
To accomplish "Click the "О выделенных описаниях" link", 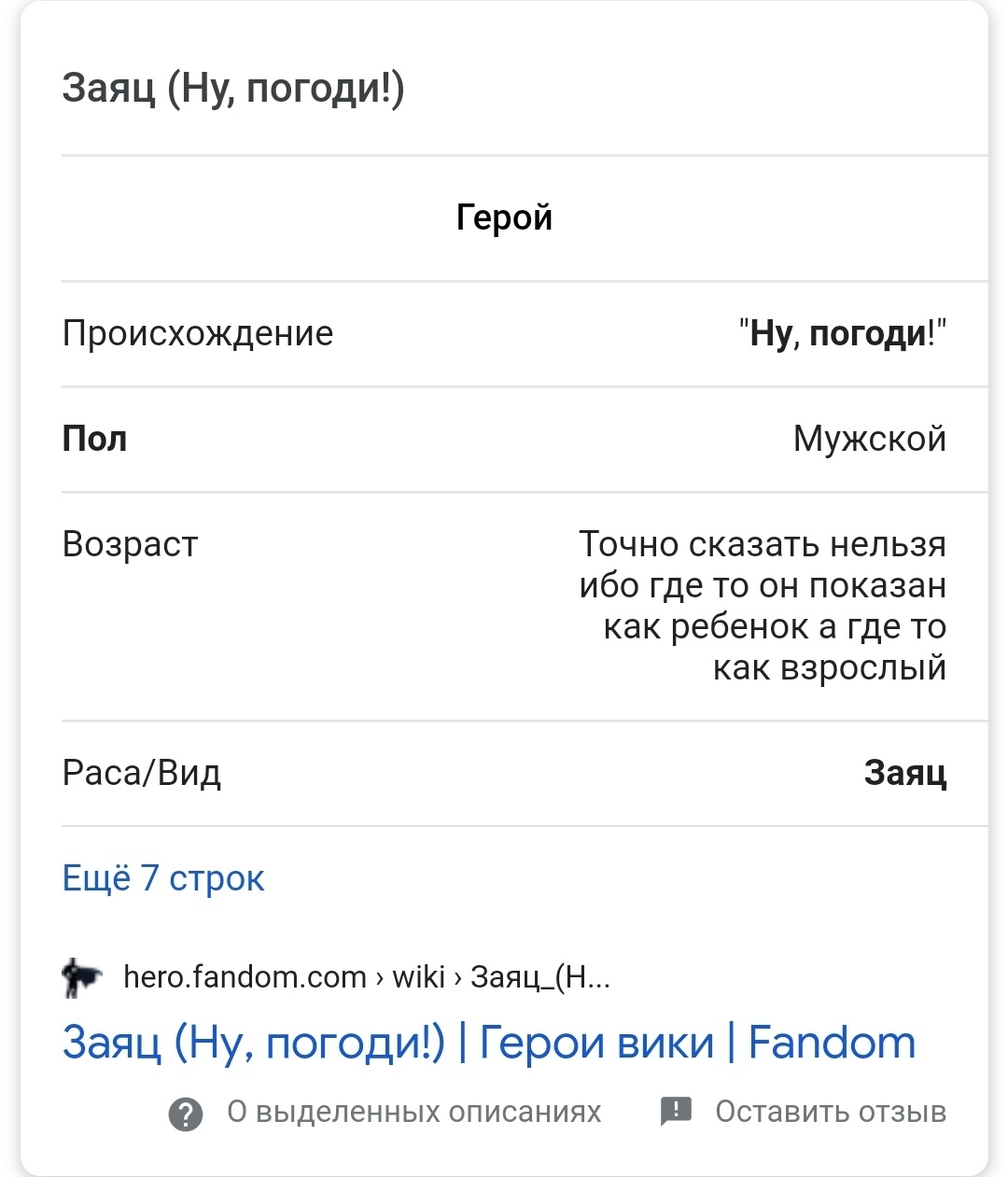I will (414, 1112).
